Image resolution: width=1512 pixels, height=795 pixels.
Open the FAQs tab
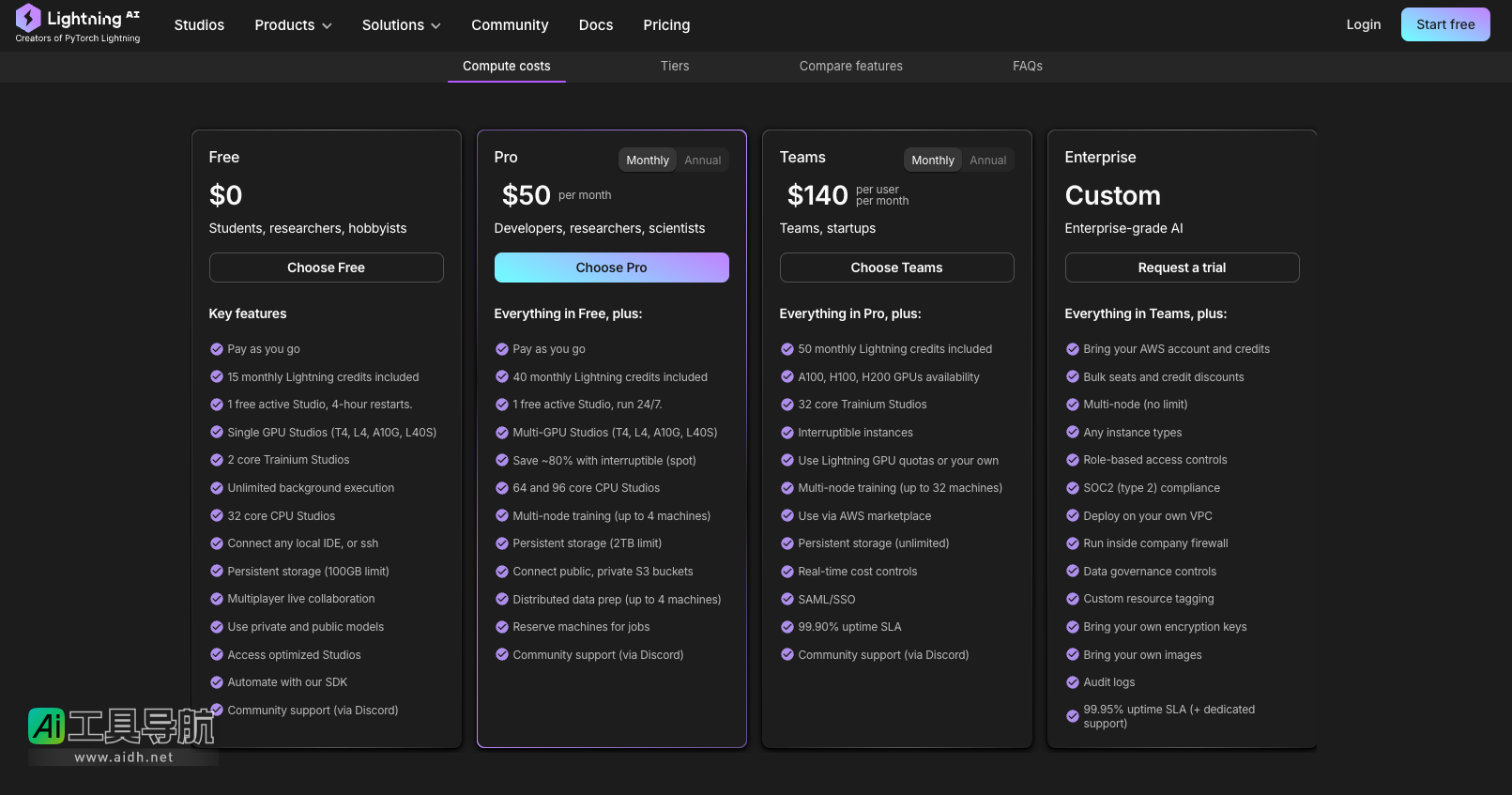pos(1027,66)
